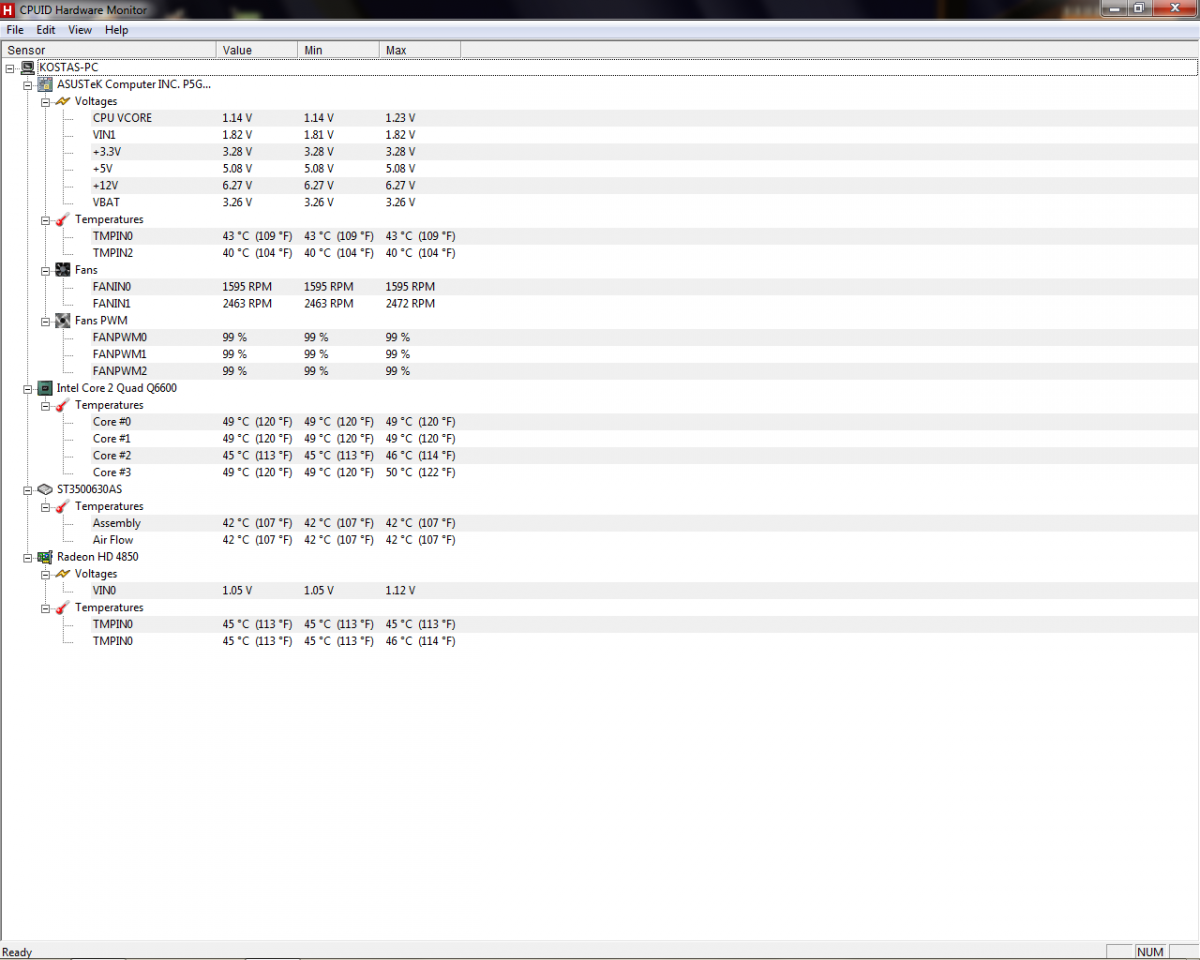Collapse the motherboard Temperatures group

coord(45,220)
